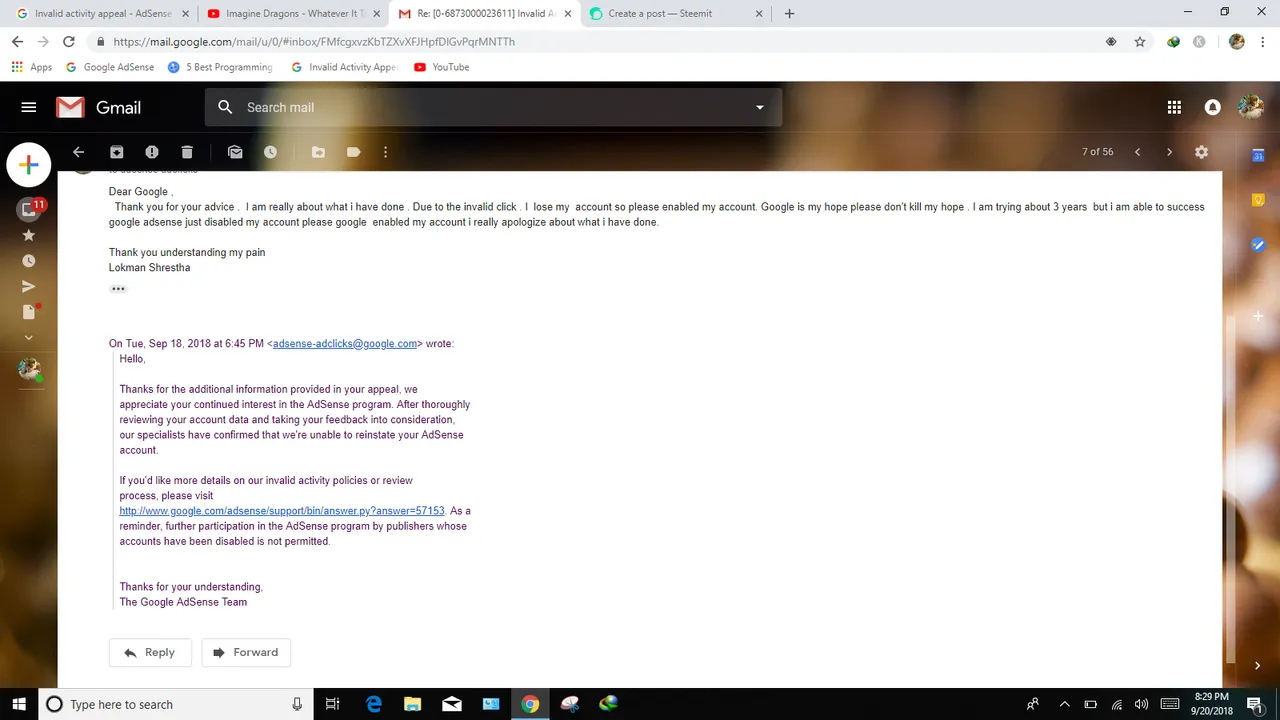Open the Labels tag icon

point(353,152)
